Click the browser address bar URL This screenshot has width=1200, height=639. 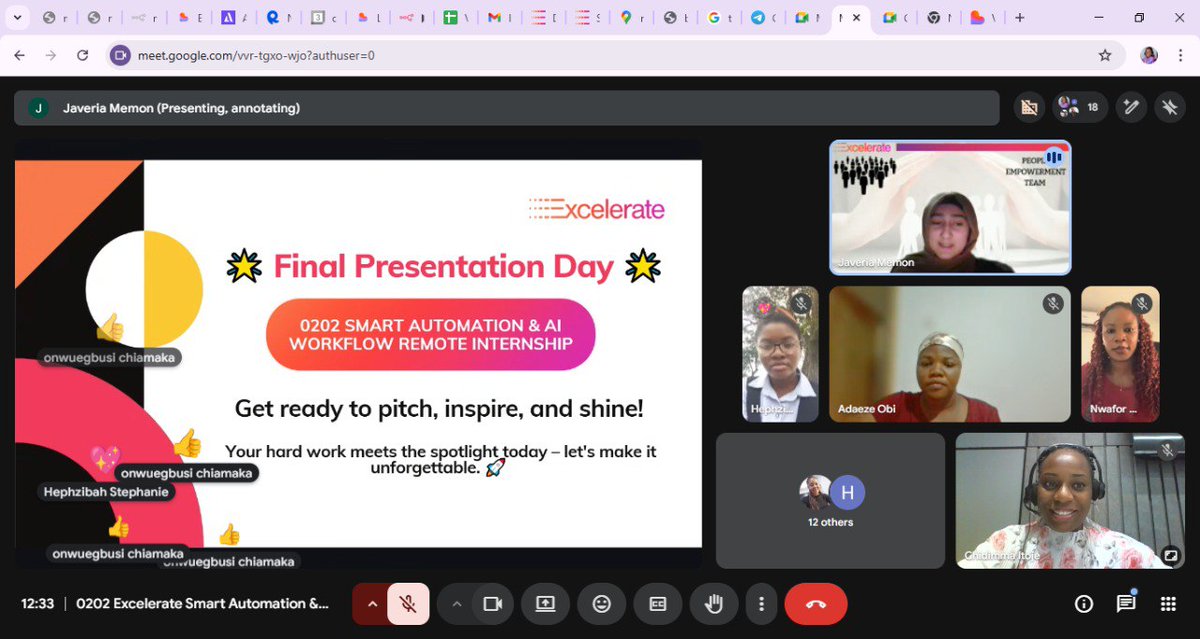pos(258,56)
